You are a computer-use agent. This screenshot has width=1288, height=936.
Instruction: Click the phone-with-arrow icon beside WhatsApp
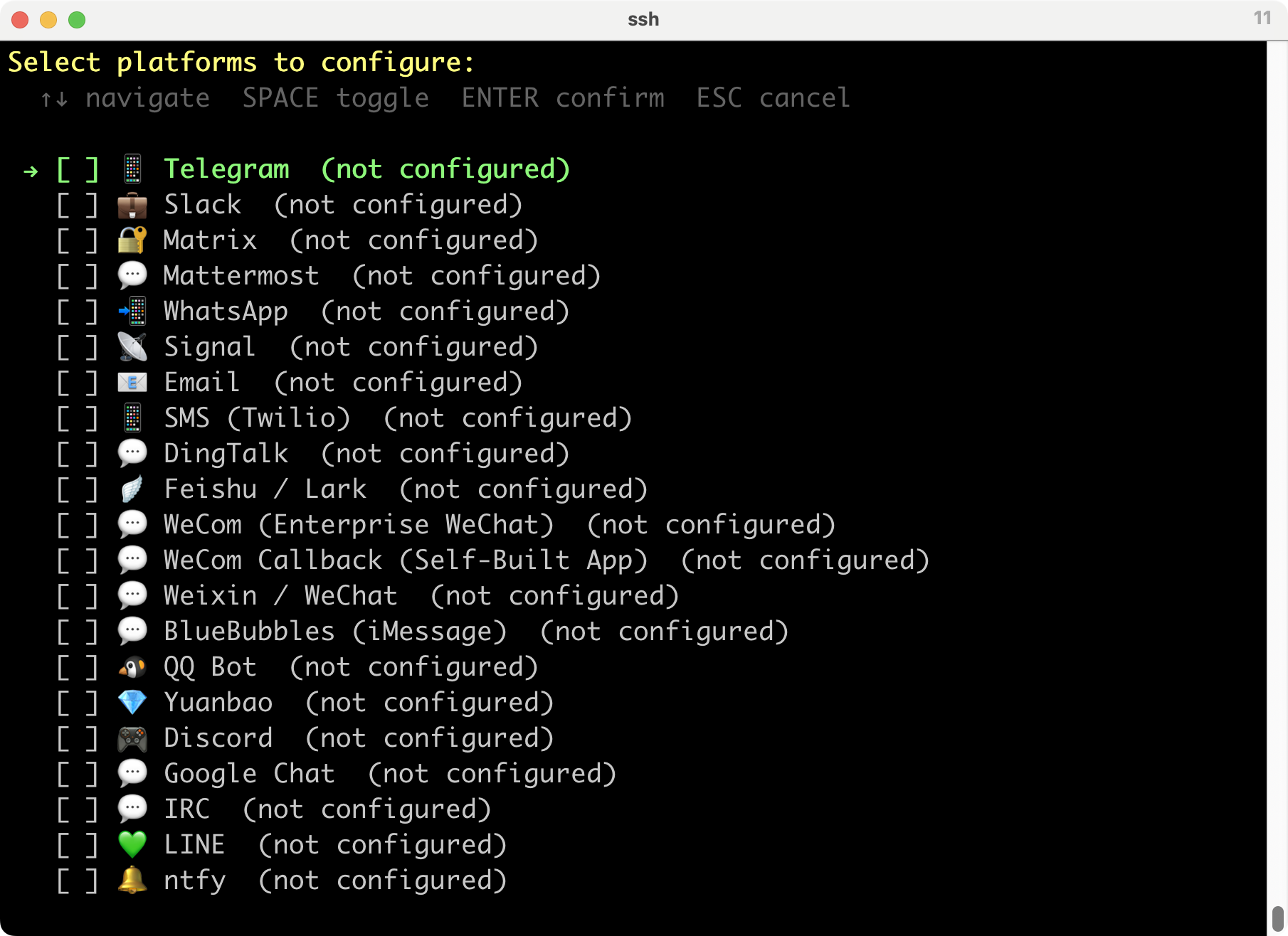click(132, 312)
